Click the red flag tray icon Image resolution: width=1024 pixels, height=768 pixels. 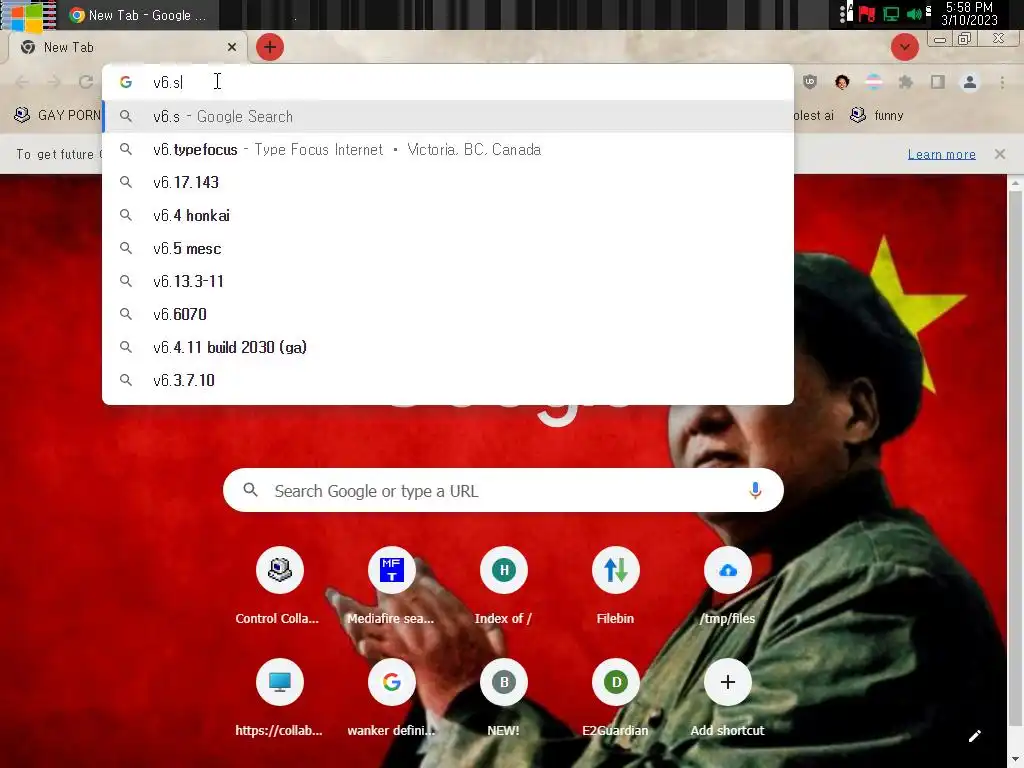click(867, 14)
